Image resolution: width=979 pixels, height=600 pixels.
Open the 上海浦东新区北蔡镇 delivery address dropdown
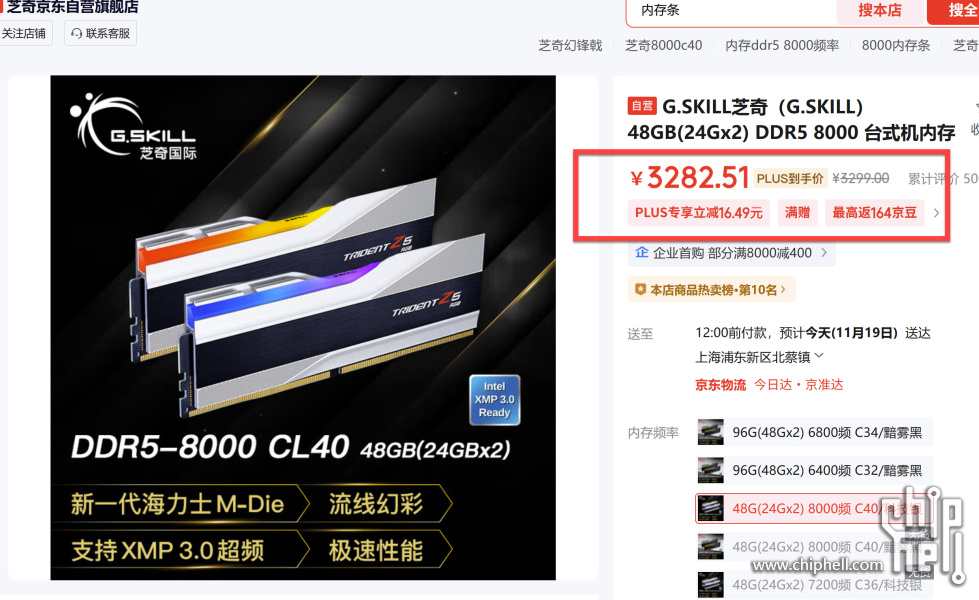pos(760,357)
